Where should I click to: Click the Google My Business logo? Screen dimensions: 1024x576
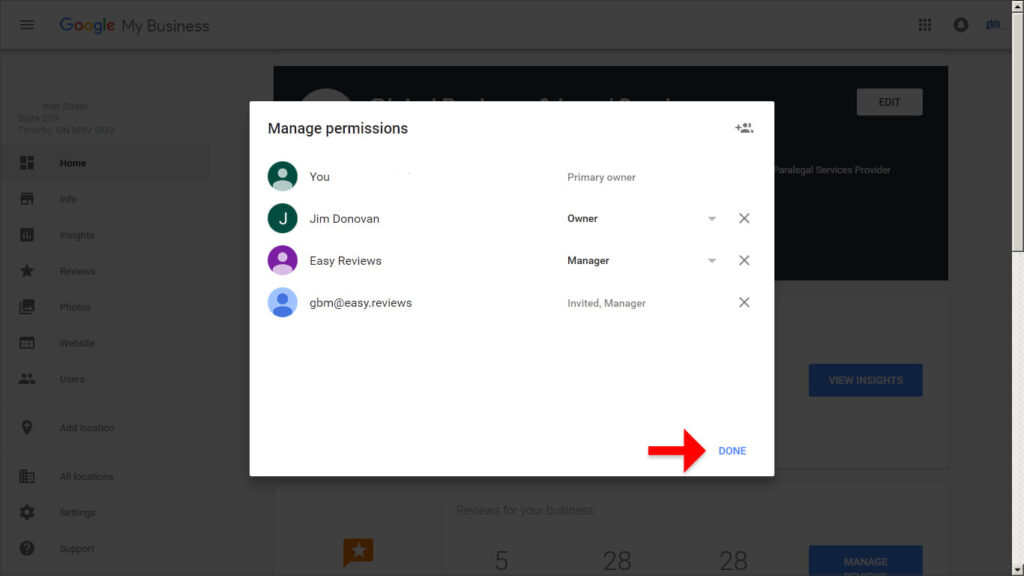(134, 25)
